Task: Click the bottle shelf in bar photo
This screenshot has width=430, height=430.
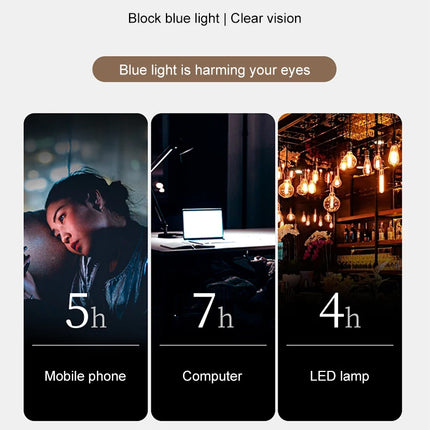Action: [370, 232]
